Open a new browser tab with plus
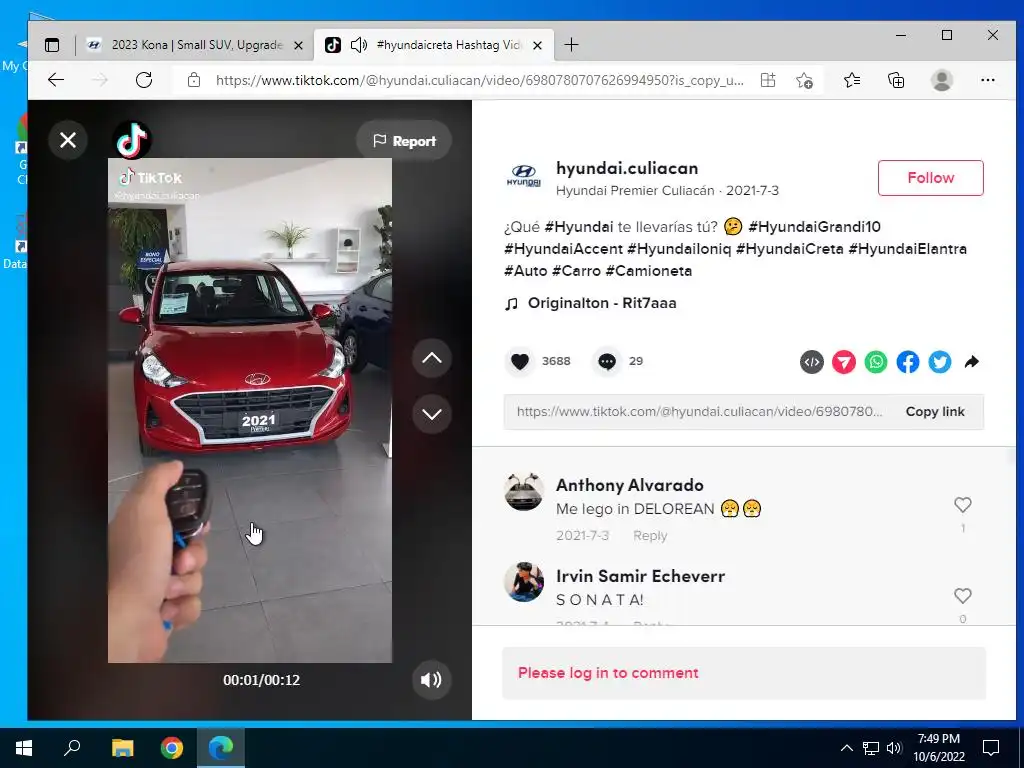Screen dimensions: 1024x768 pos(571,44)
